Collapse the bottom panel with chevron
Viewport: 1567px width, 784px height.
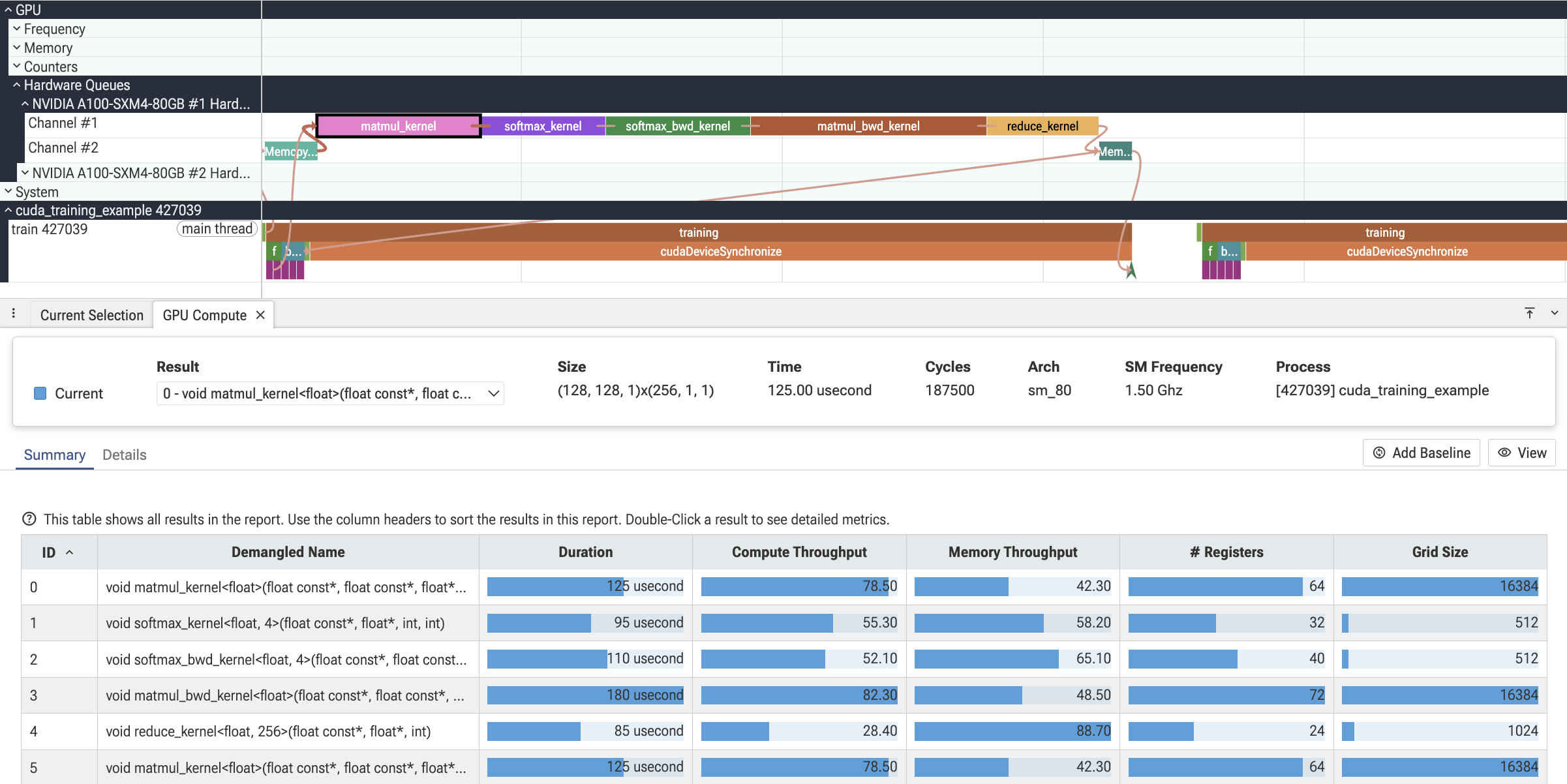pyautogui.click(x=1554, y=313)
